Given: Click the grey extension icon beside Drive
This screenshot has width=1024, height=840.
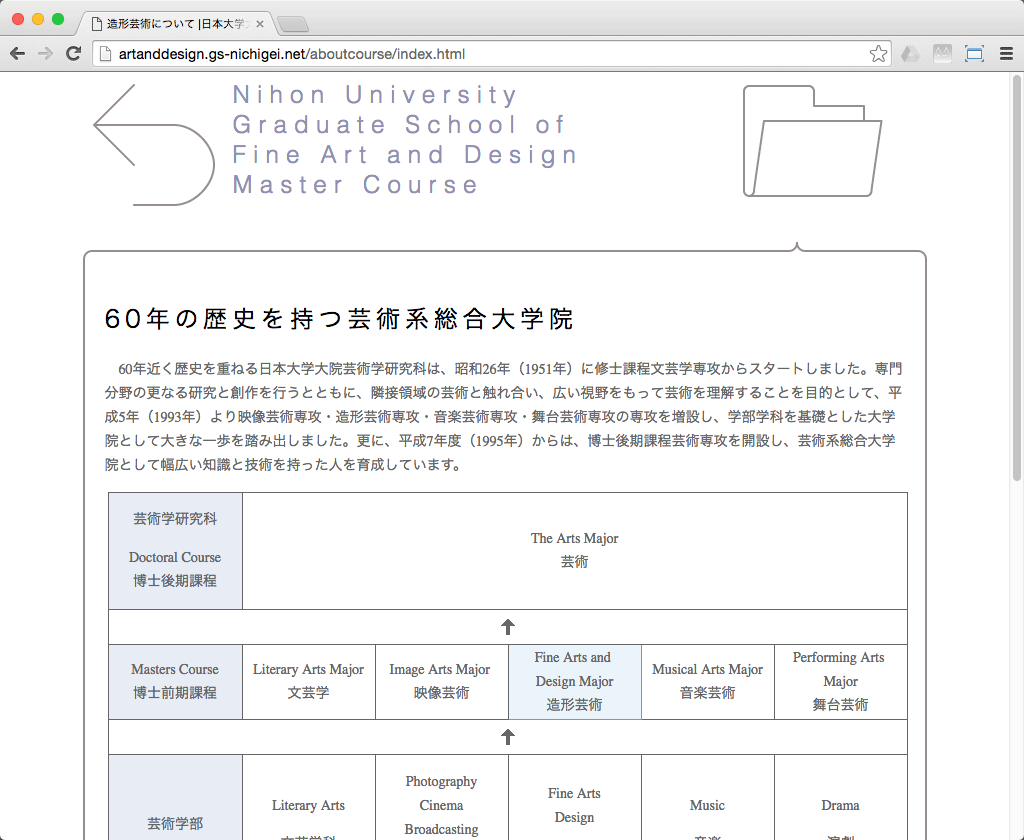Looking at the screenshot, I should 942,54.
